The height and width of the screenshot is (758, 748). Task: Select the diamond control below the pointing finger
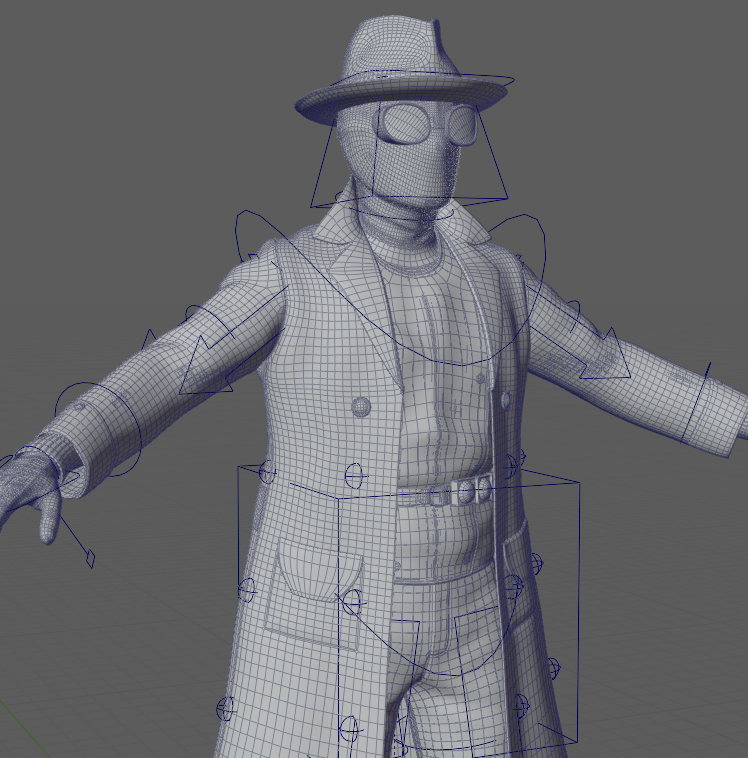(x=90, y=558)
